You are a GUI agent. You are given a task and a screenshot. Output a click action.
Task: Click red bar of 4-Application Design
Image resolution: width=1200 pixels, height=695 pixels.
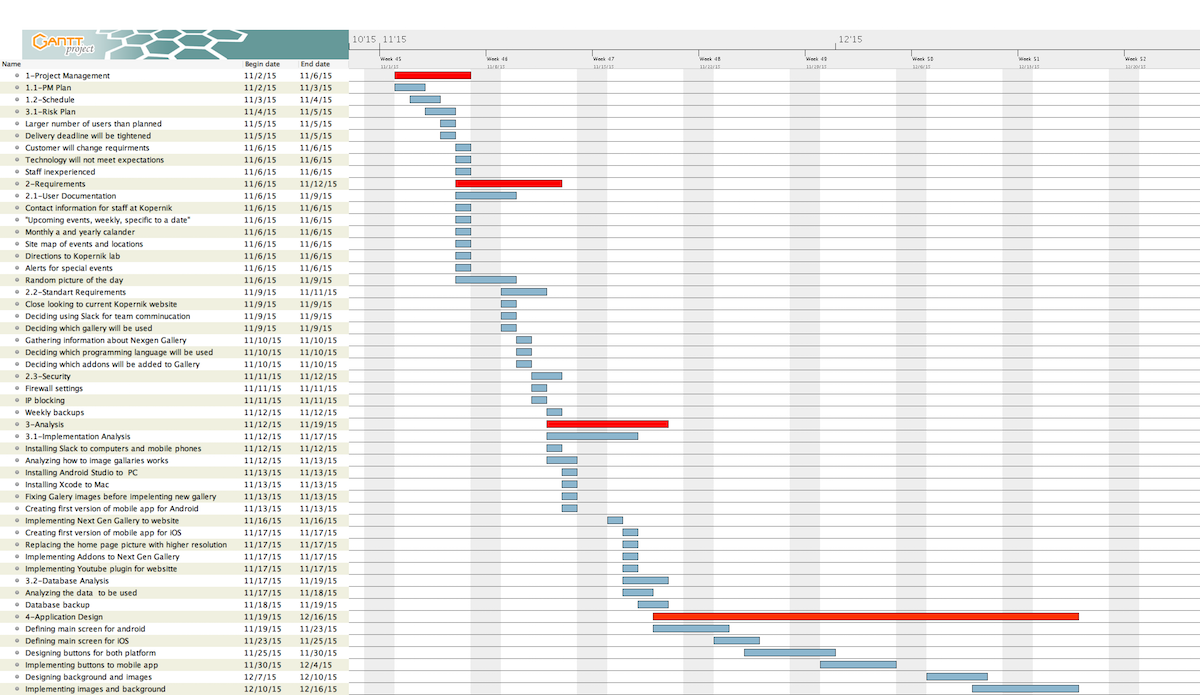point(865,616)
